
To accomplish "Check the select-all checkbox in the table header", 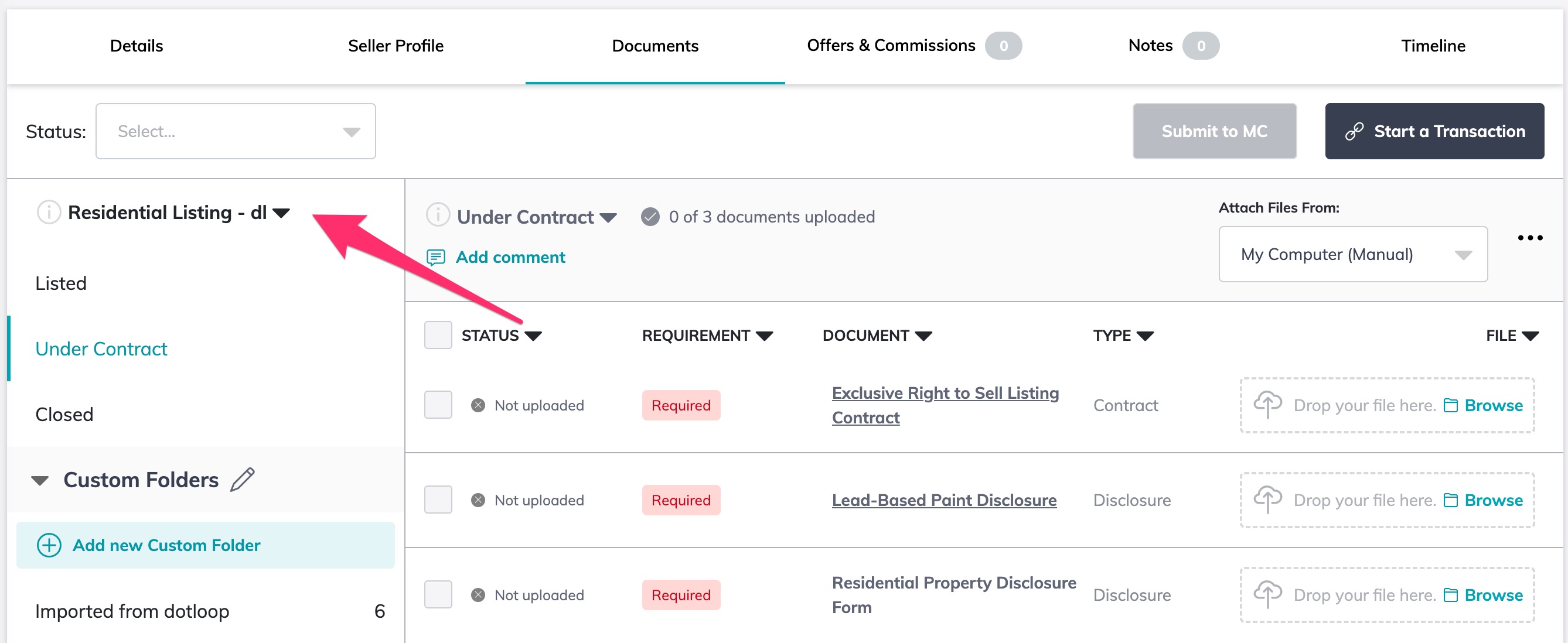I will click(438, 335).
